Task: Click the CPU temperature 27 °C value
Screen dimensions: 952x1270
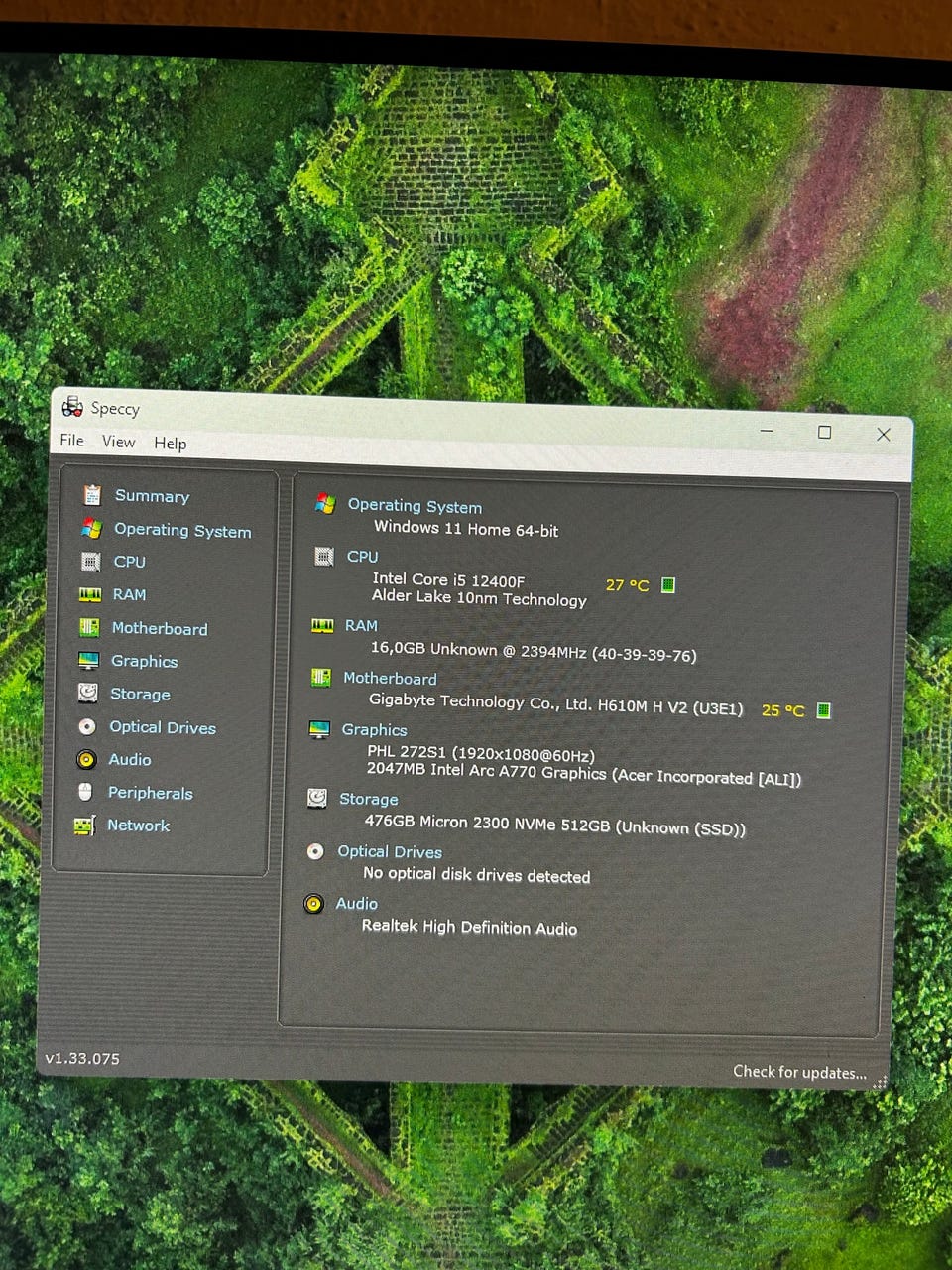Action: click(627, 585)
